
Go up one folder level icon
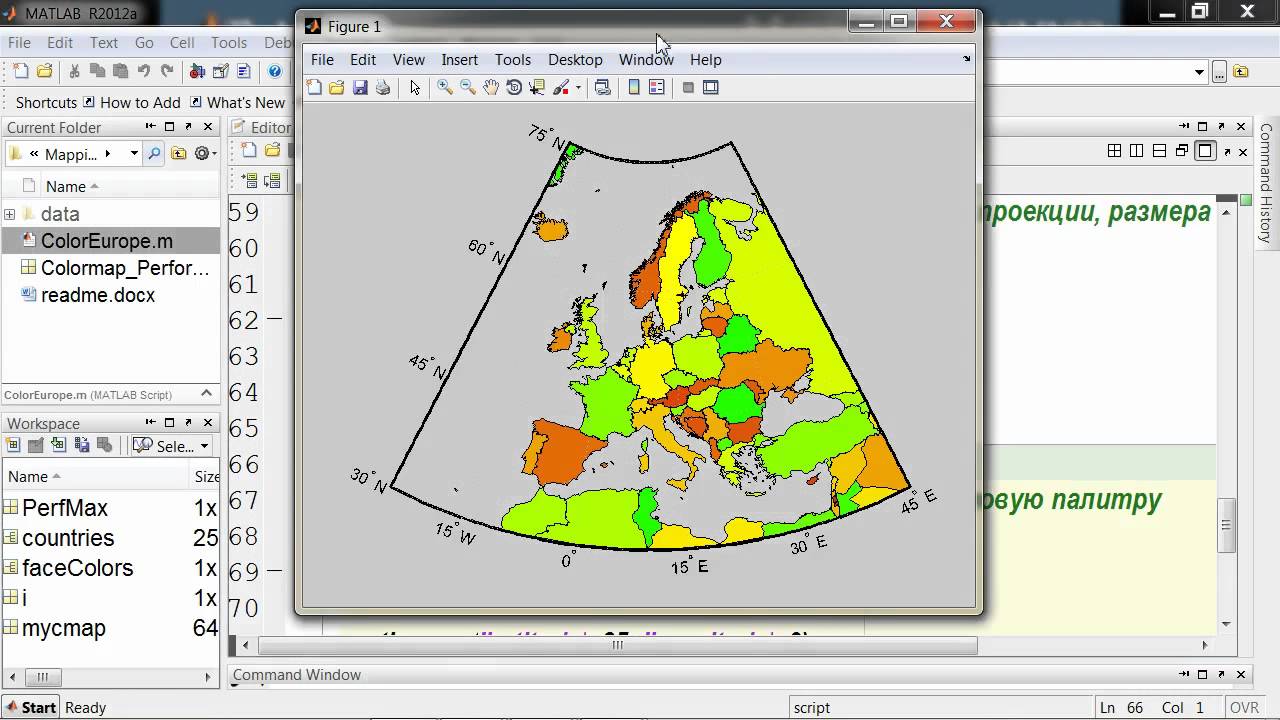coord(179,154)
